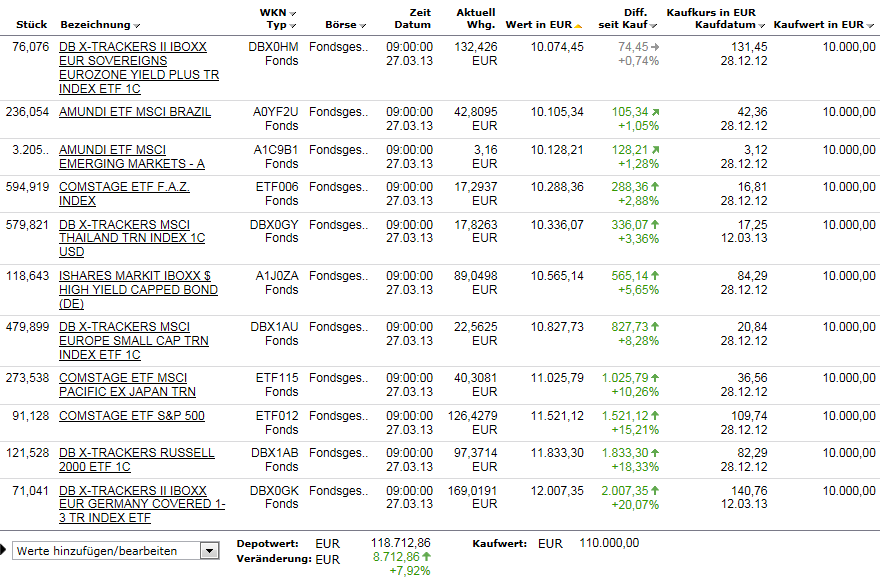Click the Kaufdatum sort arrow
Image resolution: width=887 pixels, height=586 pixels.
click(x=761, y=25)
